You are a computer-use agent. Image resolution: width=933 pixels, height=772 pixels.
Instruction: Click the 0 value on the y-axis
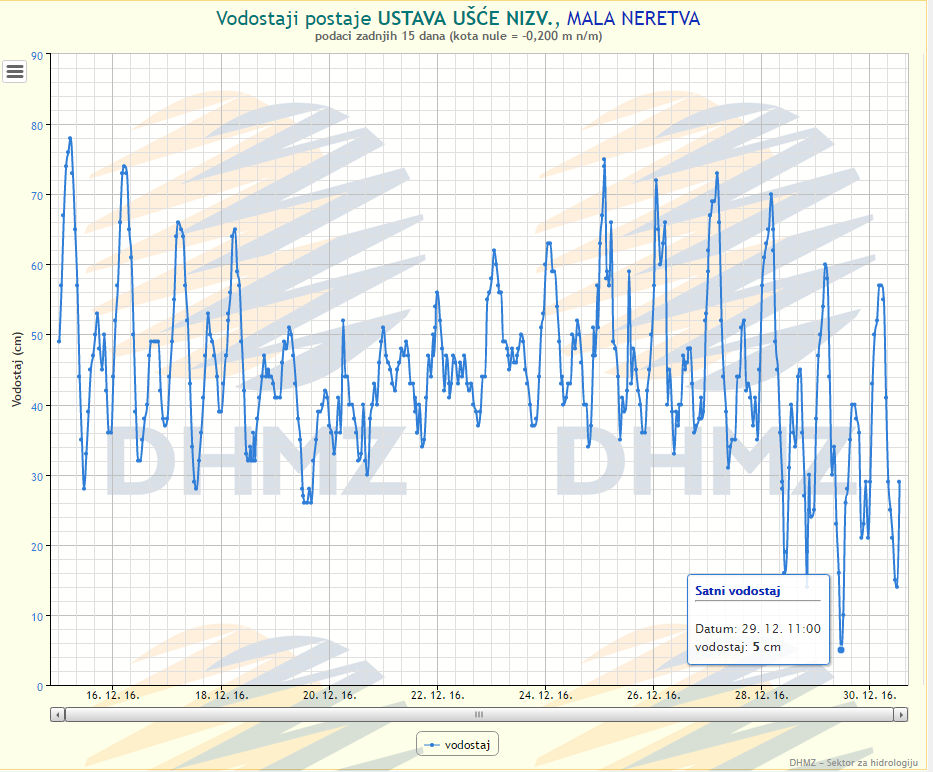coord(40,686)
